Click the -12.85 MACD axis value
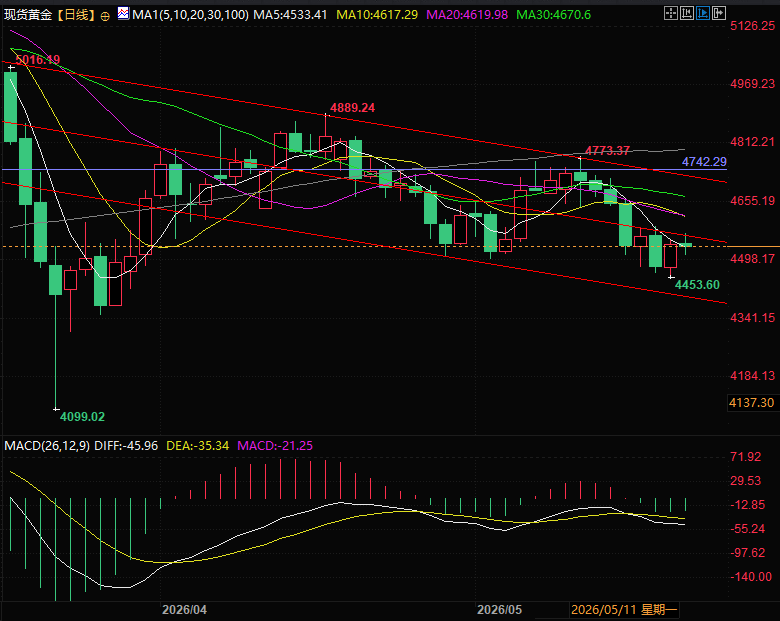Screen dimensions: 780x621 point(748,505)
